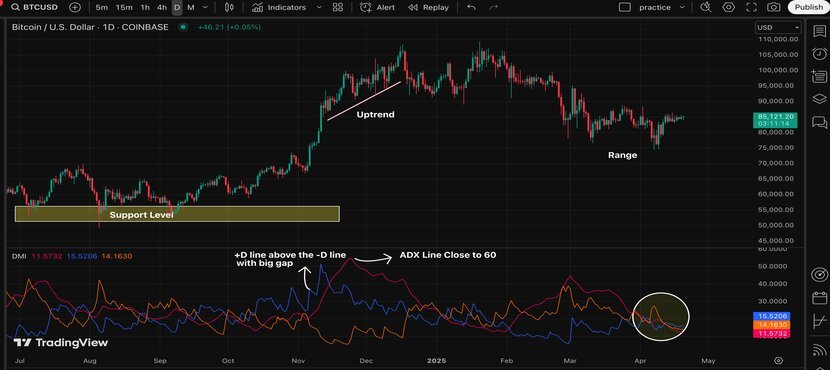Click the 85,121.20 current price label
Screen dimensions: 830x370
point(775,116)
